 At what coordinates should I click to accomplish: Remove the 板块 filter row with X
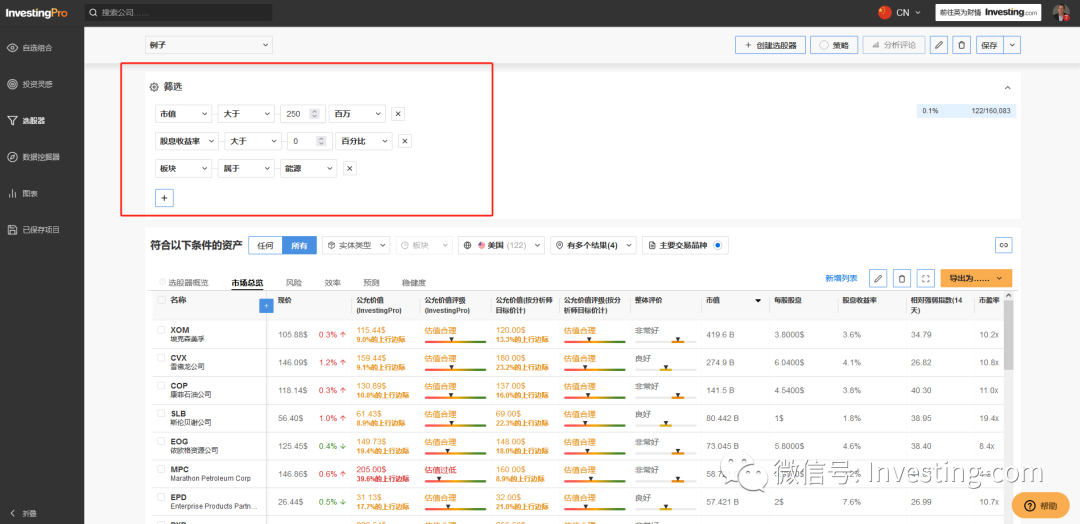point(350,169)
